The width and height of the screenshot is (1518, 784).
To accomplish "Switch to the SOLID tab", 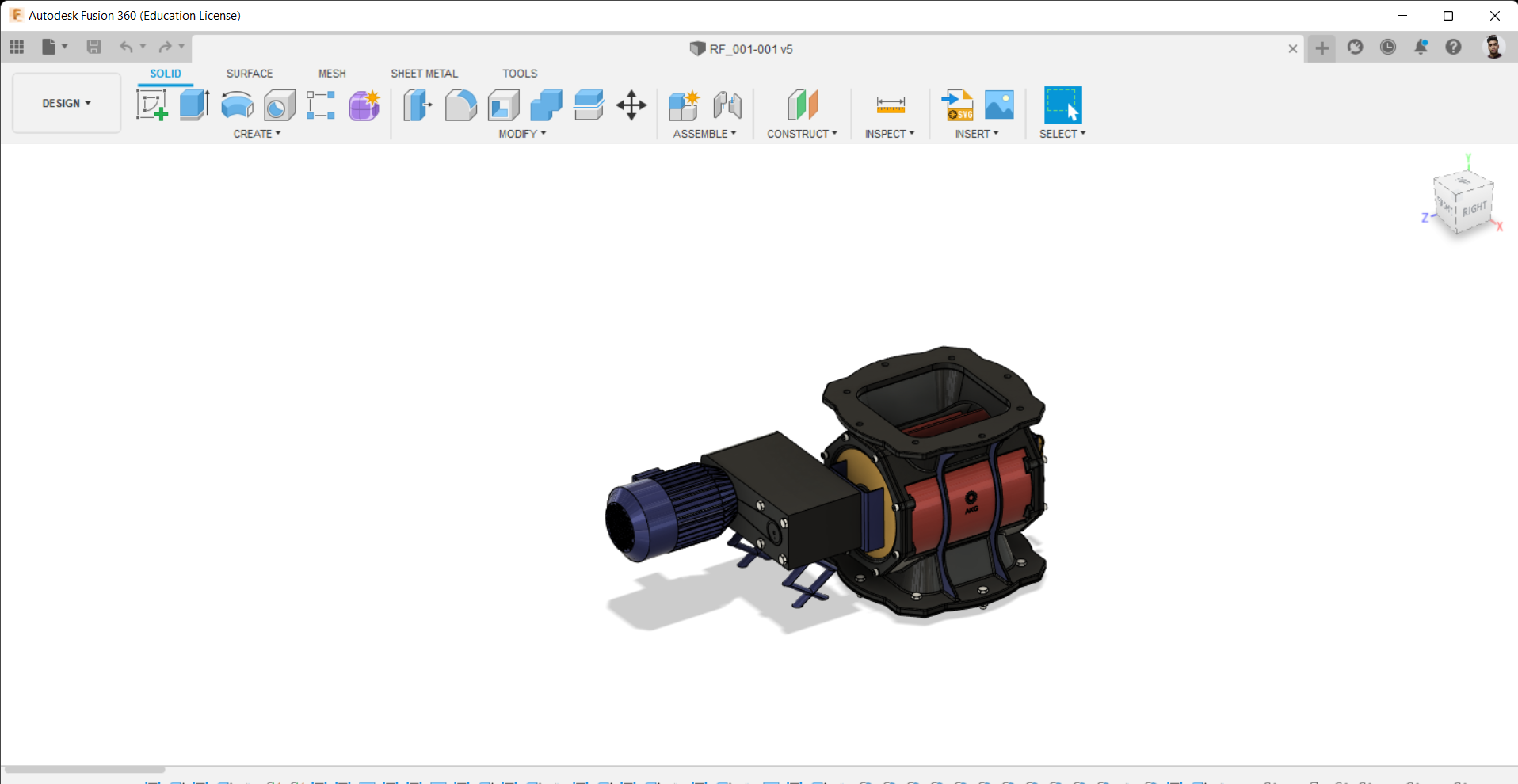I will [x=166, y=74].
